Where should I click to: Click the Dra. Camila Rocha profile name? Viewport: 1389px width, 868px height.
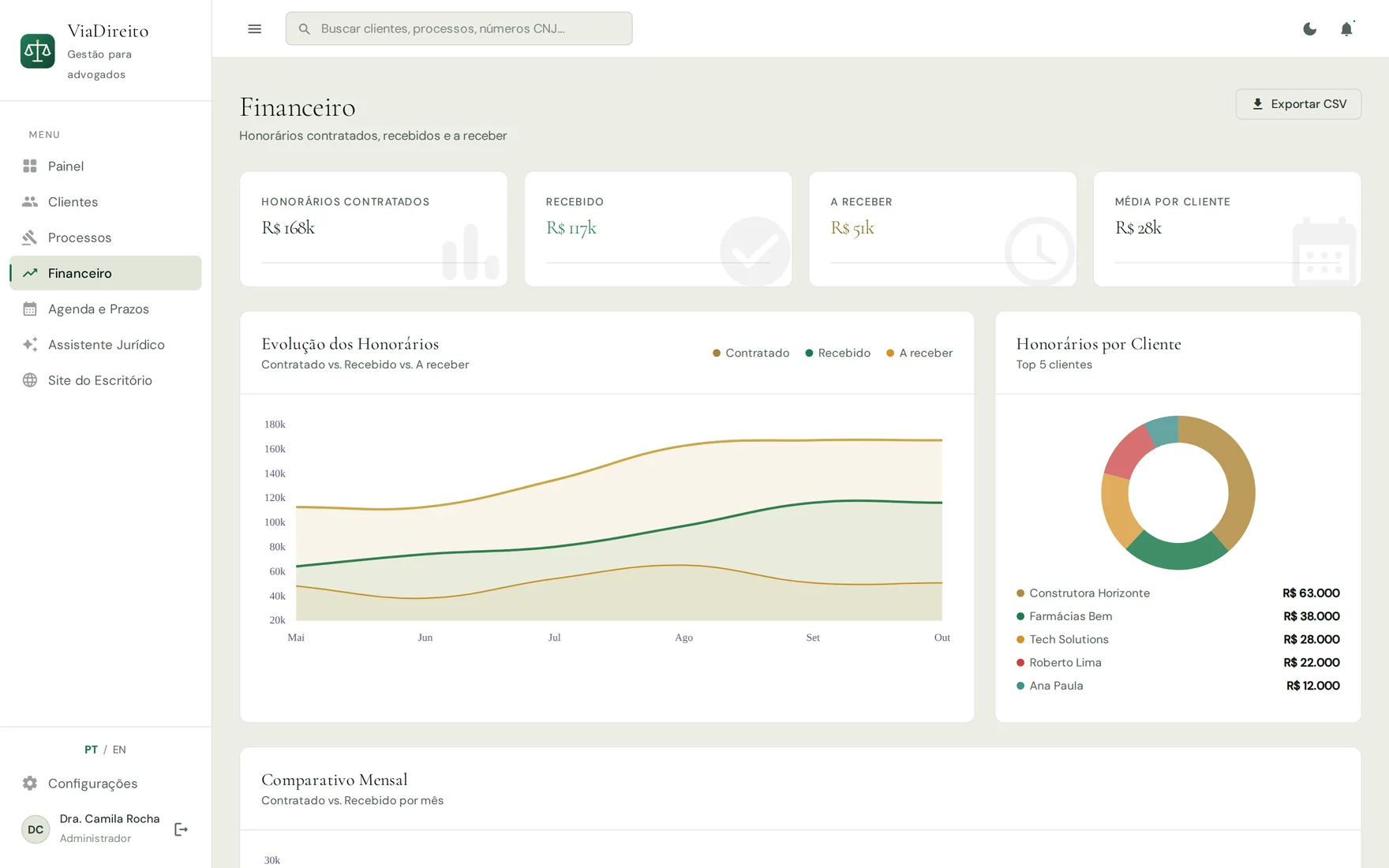pyautogui.click(x=110, y=819)
